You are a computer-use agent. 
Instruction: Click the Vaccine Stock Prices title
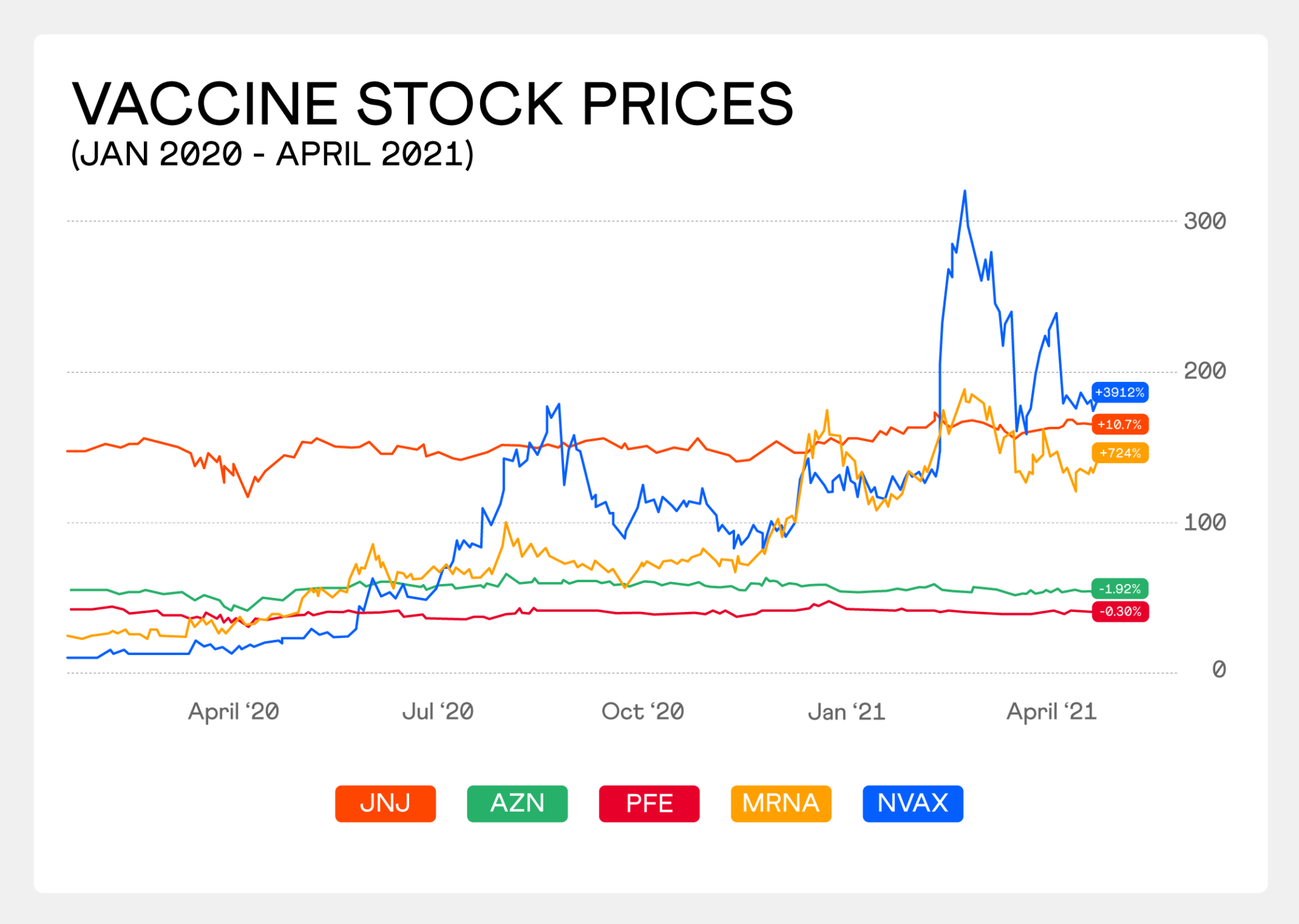point(433,103)
